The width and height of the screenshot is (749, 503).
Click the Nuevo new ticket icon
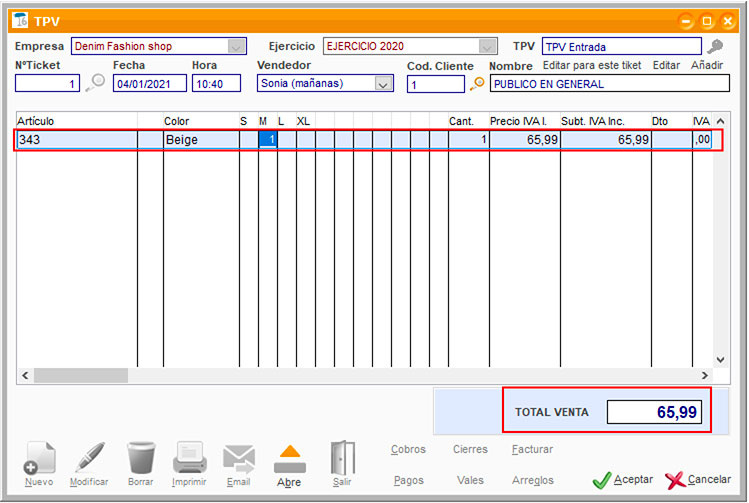39,460
